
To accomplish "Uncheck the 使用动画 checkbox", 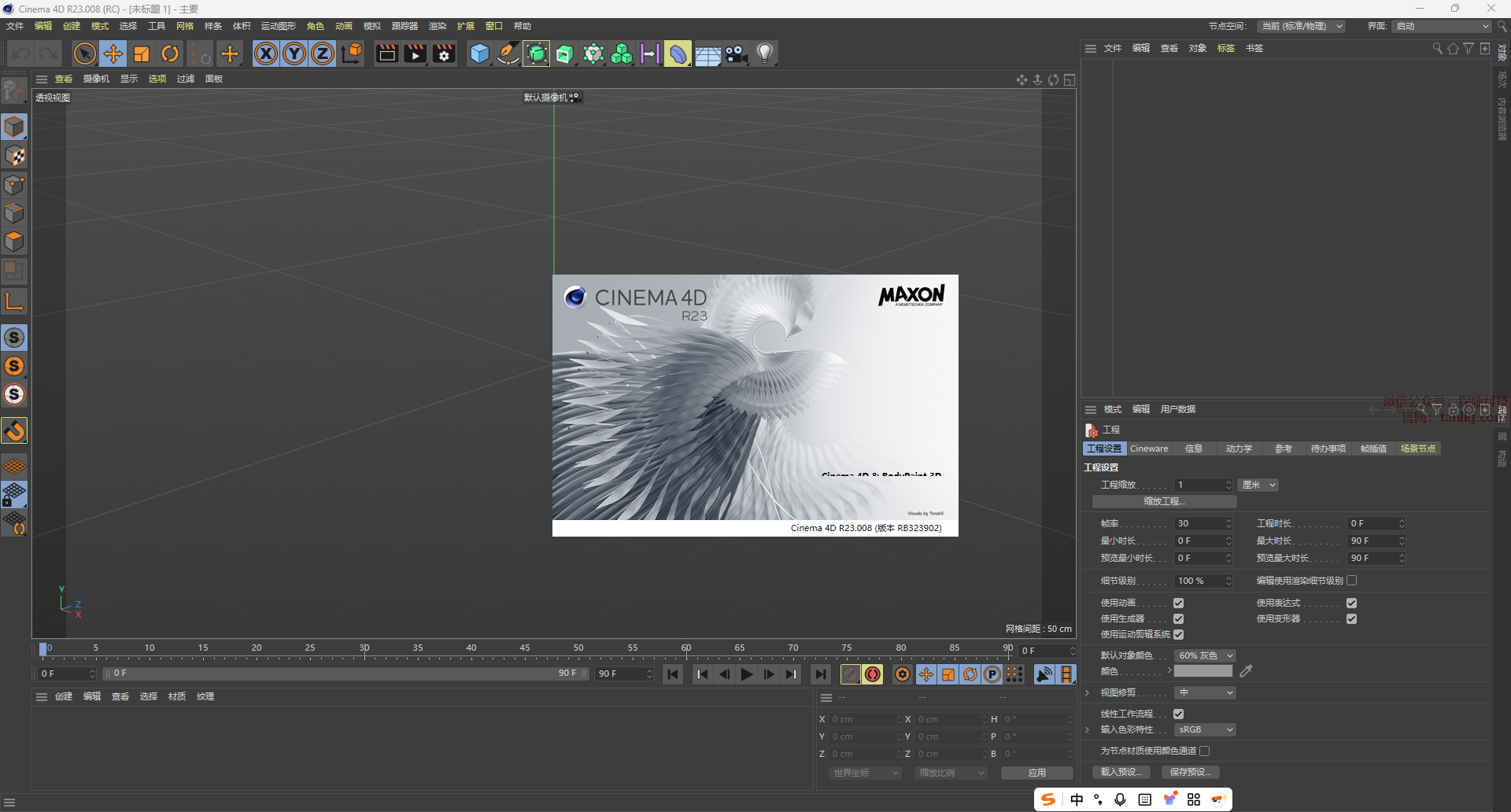I will [x=1178, y=603].
